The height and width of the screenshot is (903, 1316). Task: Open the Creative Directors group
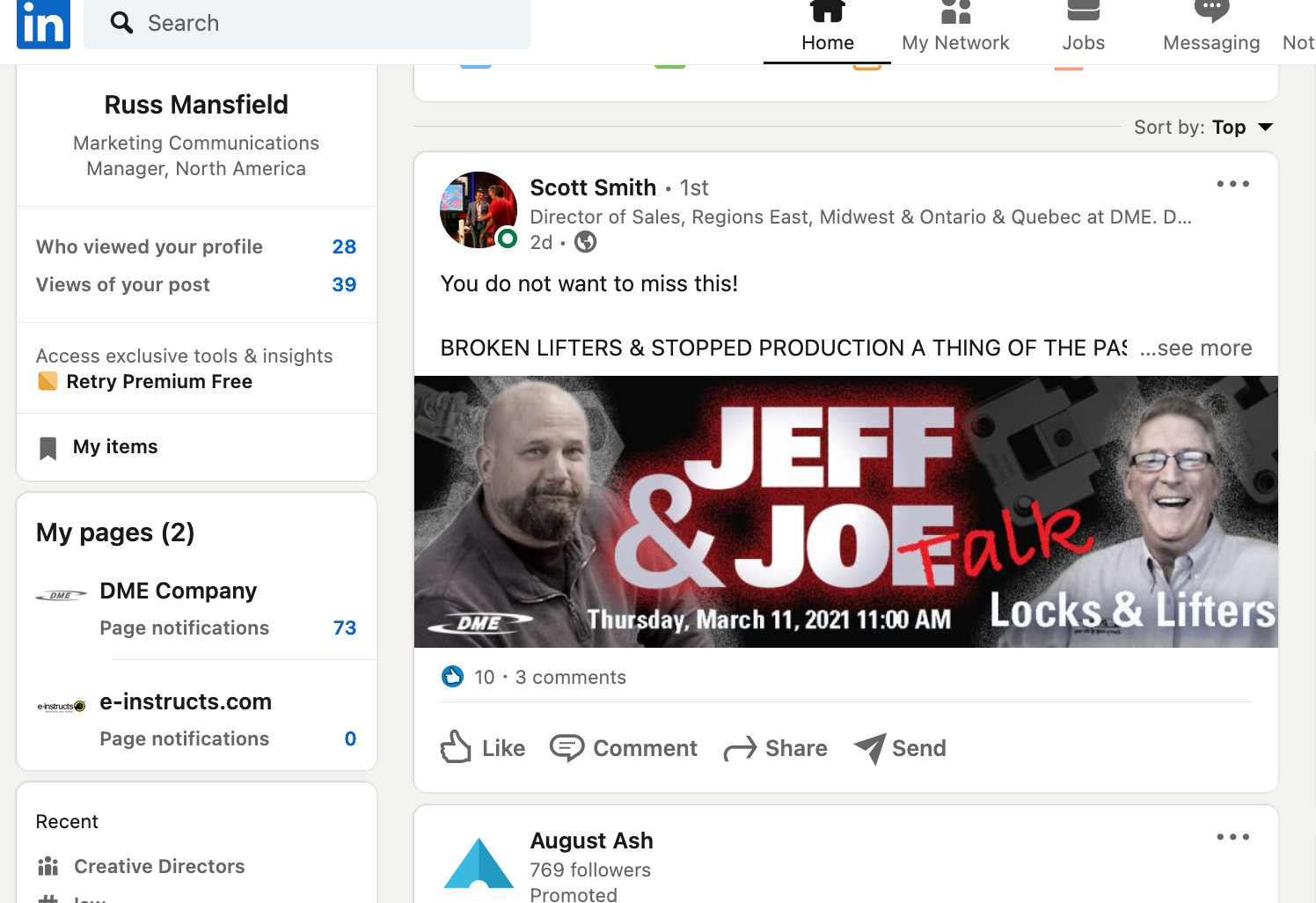tap(159, 866)
